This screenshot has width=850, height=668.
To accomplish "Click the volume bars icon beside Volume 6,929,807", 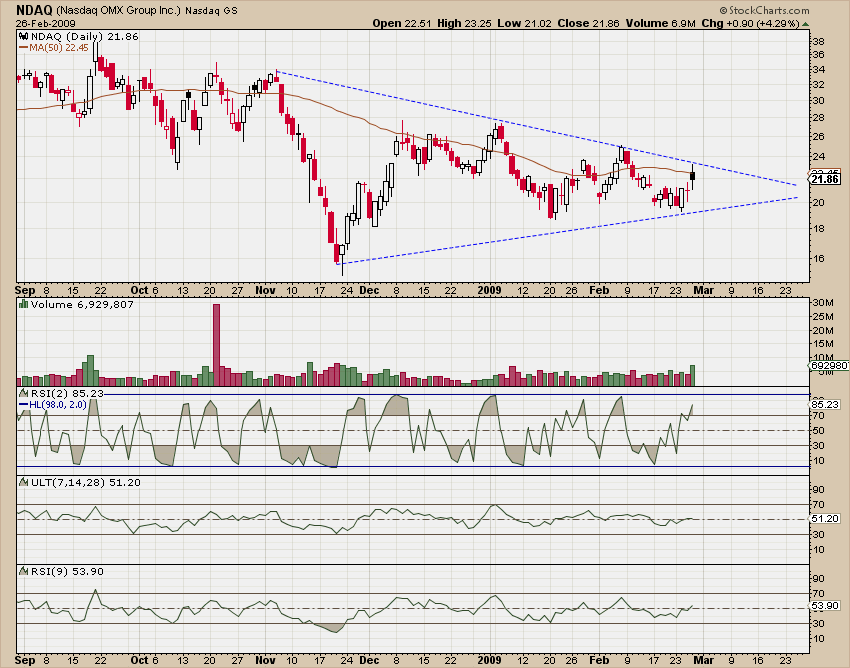I will (x=24, y=305).
